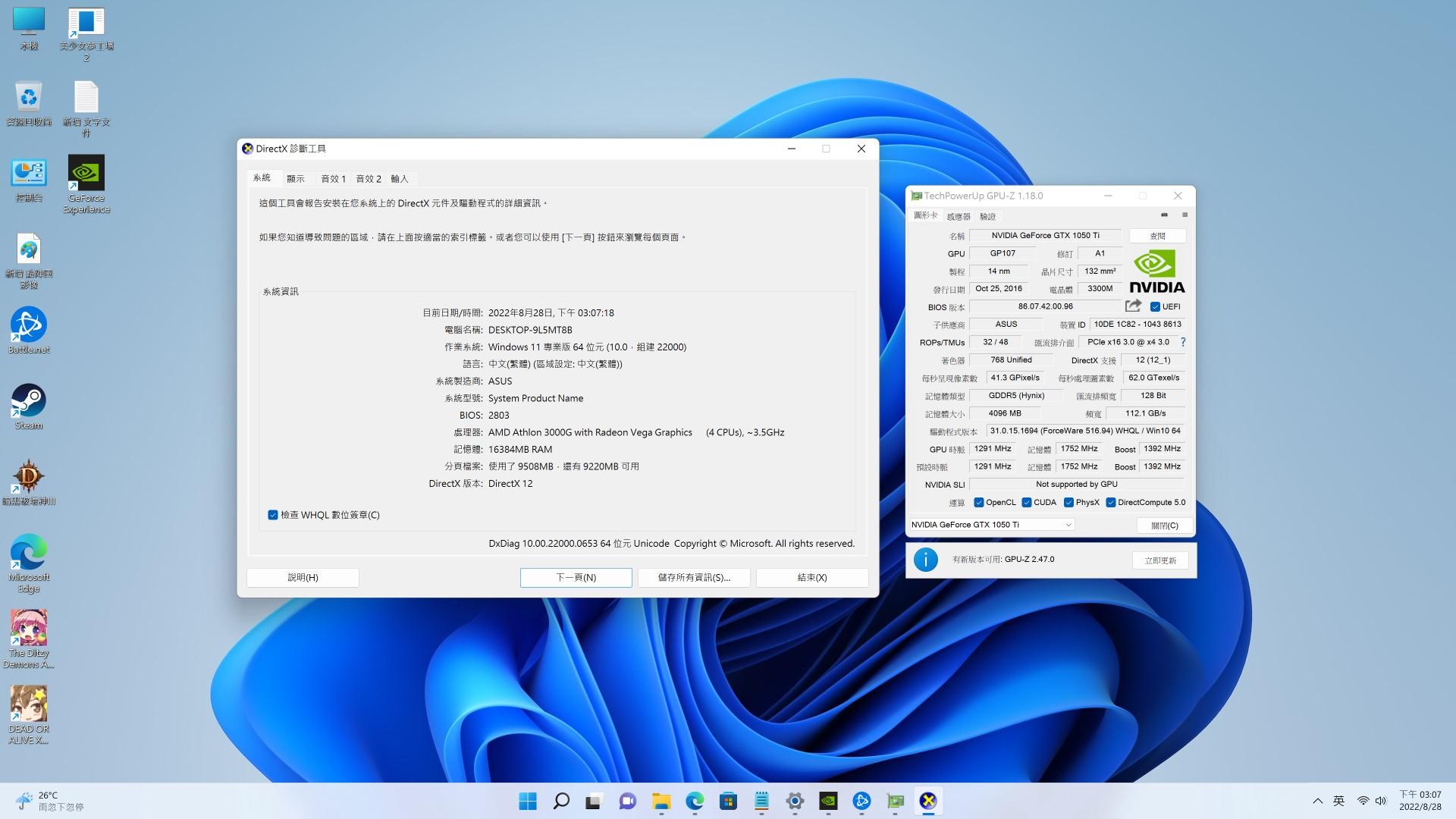Screen dimensions: 1456x819
Task: Open NVIDIA app icon on the taskbar
Action: click(x=828, y=801)
